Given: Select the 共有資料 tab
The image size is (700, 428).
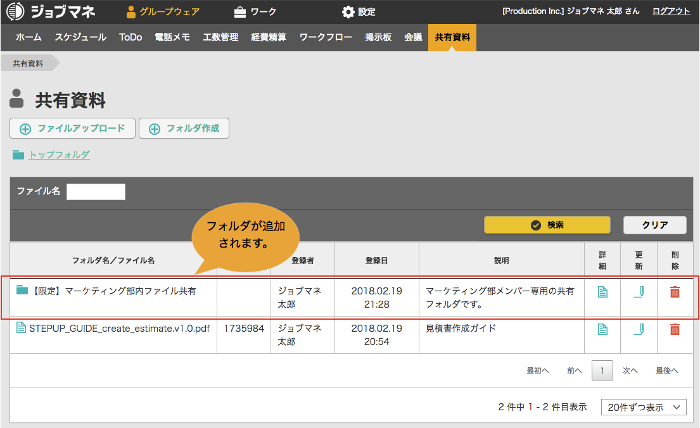Looking at the screenshot, I should [452, 37].
